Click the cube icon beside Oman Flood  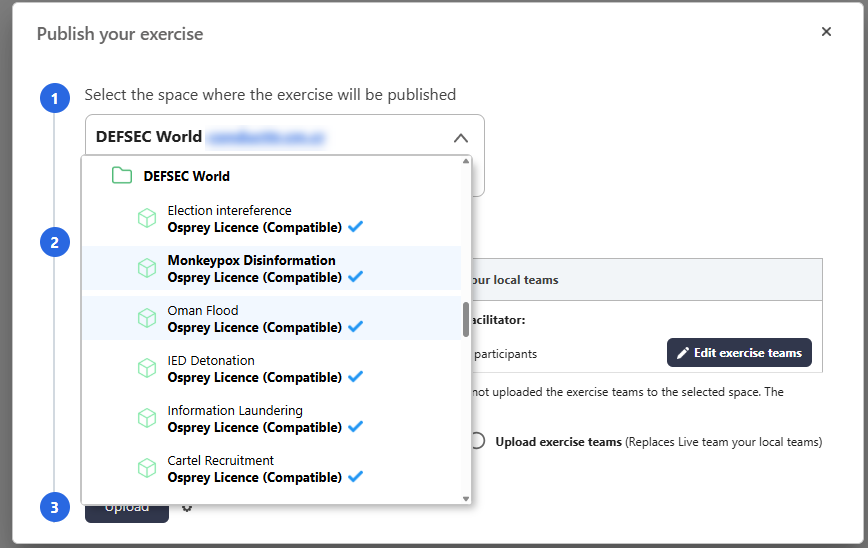(147, 319)
